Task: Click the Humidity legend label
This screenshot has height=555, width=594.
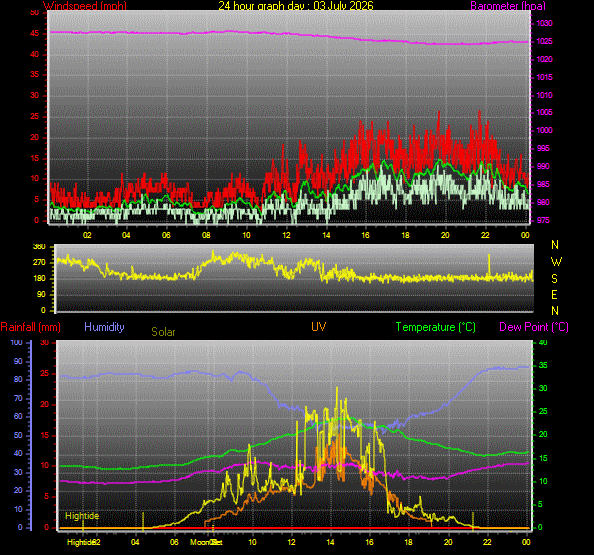Action: (x=104, y=327)
